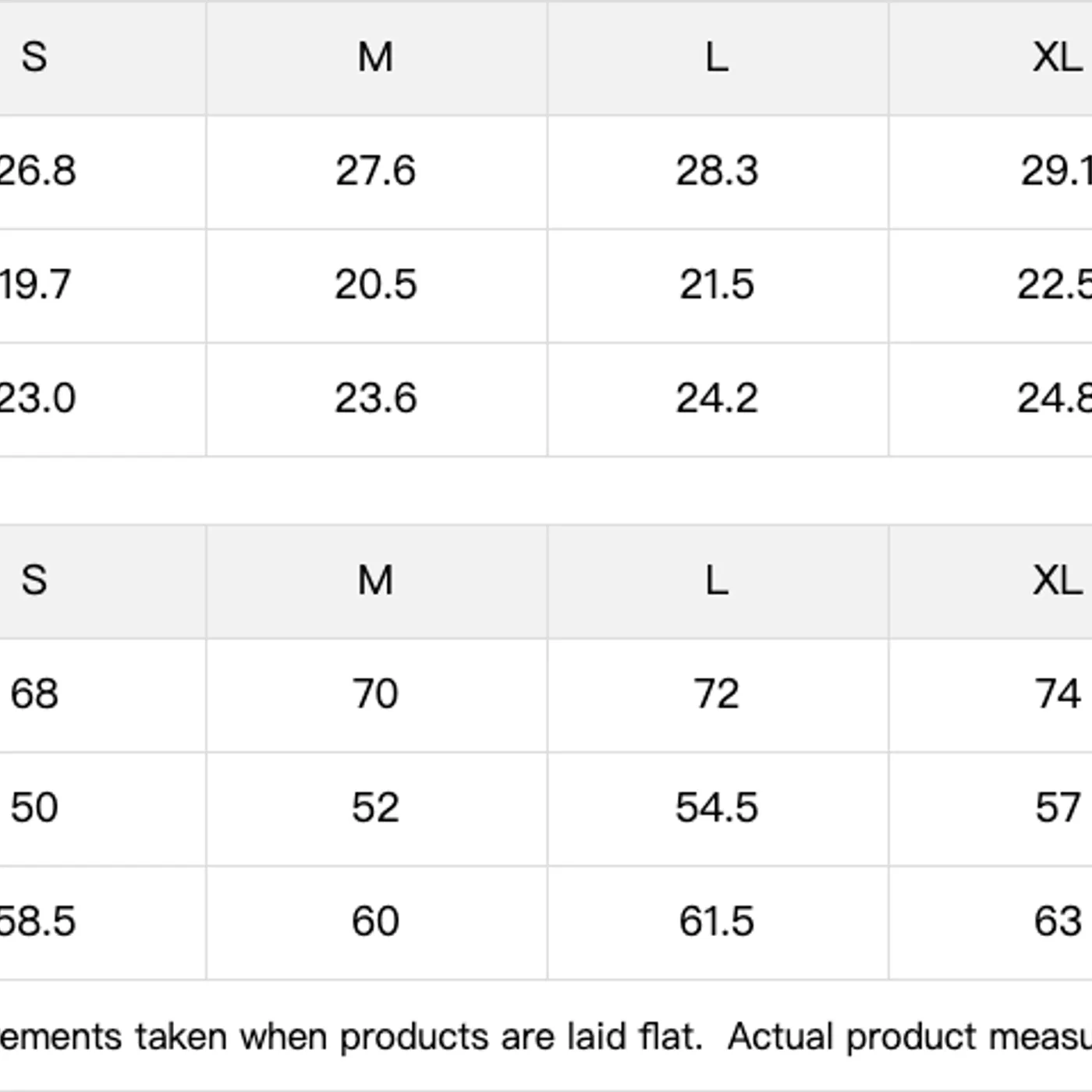Click the cell with value 60
The image size is (1092, 1092).
coord(375,921)
